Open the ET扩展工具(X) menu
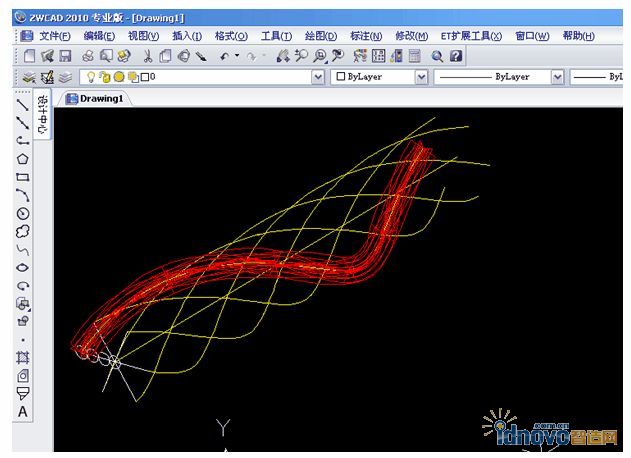This screenshot has width=631, height=458. (471, 36)
